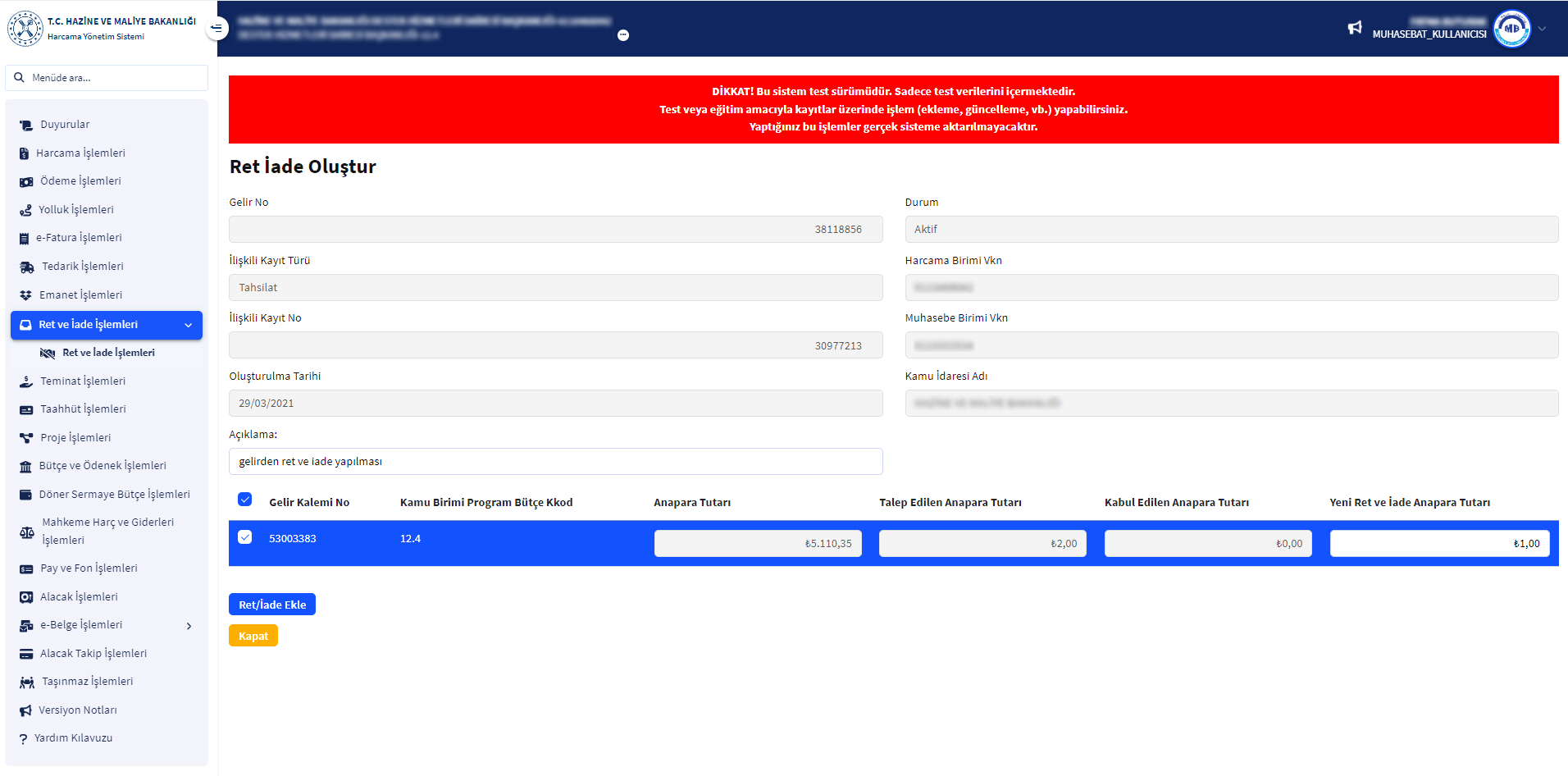Image resolution: width=1568 pixels, height=776 pixels.
Task: Click the Yardım Kılavuzu question mark icon
Action: [x=23, y=738]
